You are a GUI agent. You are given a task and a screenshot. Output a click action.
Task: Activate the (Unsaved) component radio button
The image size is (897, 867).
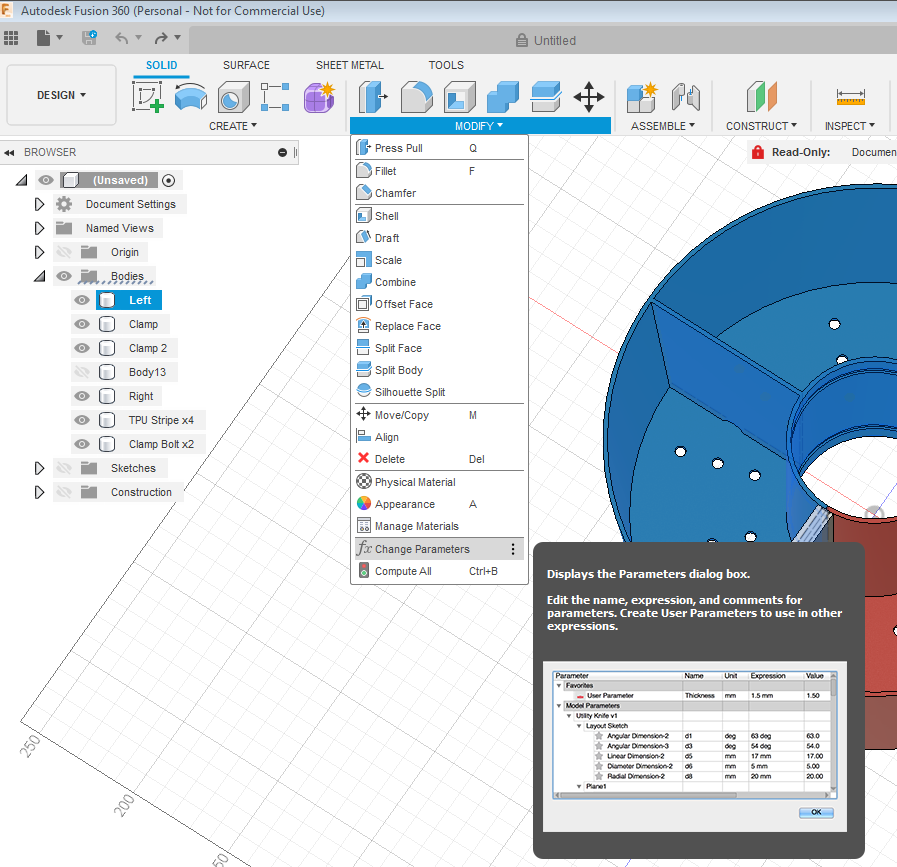tap(168, 180)
